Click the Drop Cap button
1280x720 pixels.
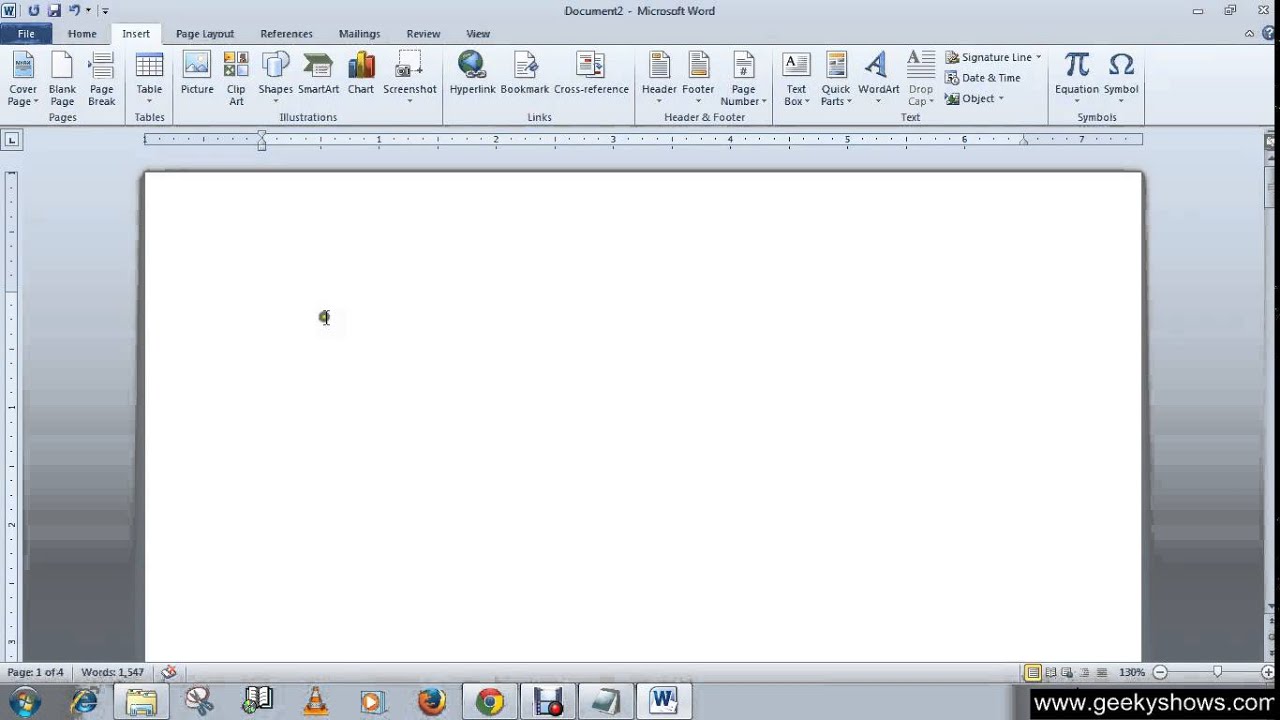(x=920, y=79)
